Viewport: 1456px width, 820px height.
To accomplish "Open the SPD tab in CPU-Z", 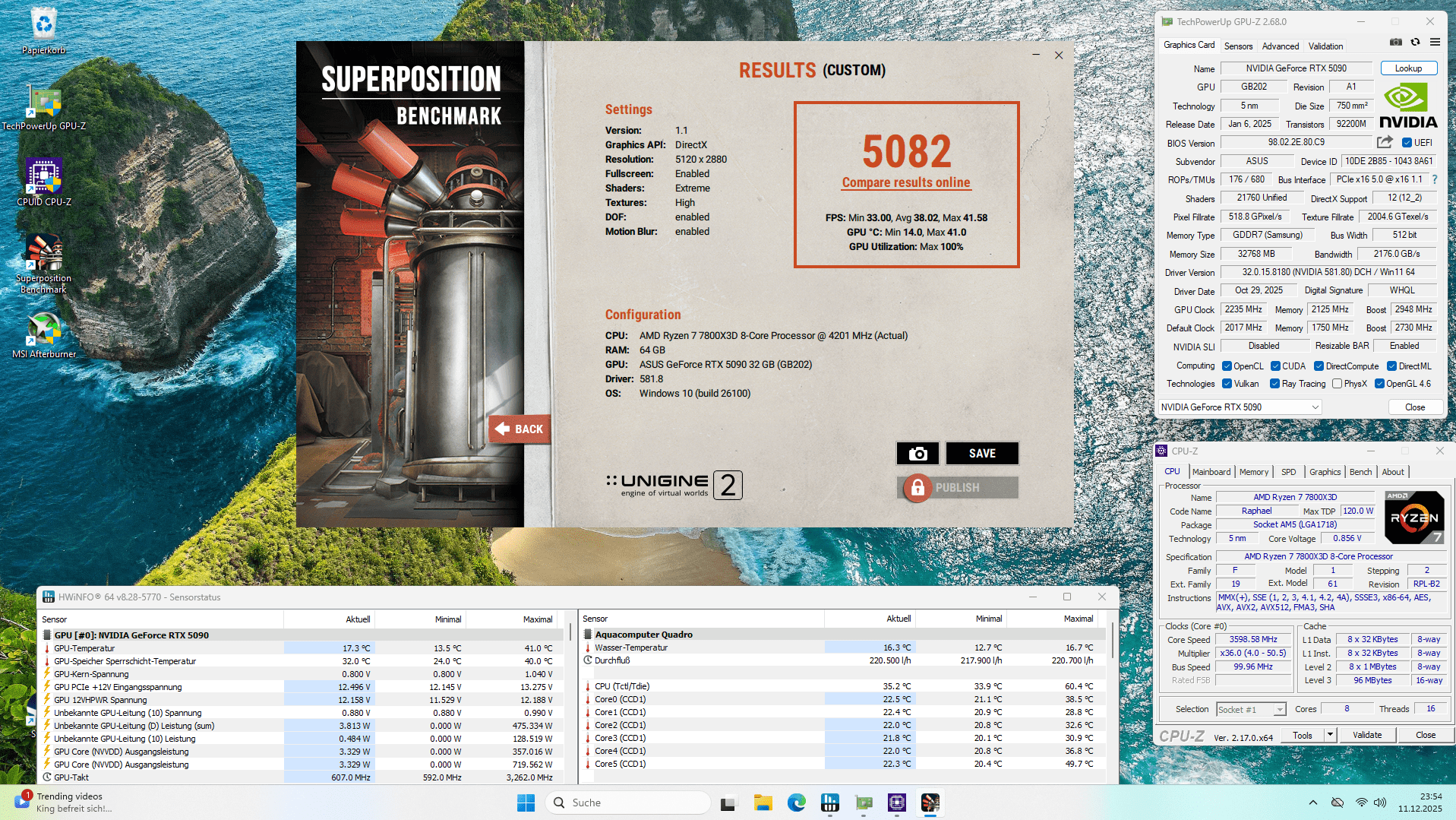I will (1289, 472).
